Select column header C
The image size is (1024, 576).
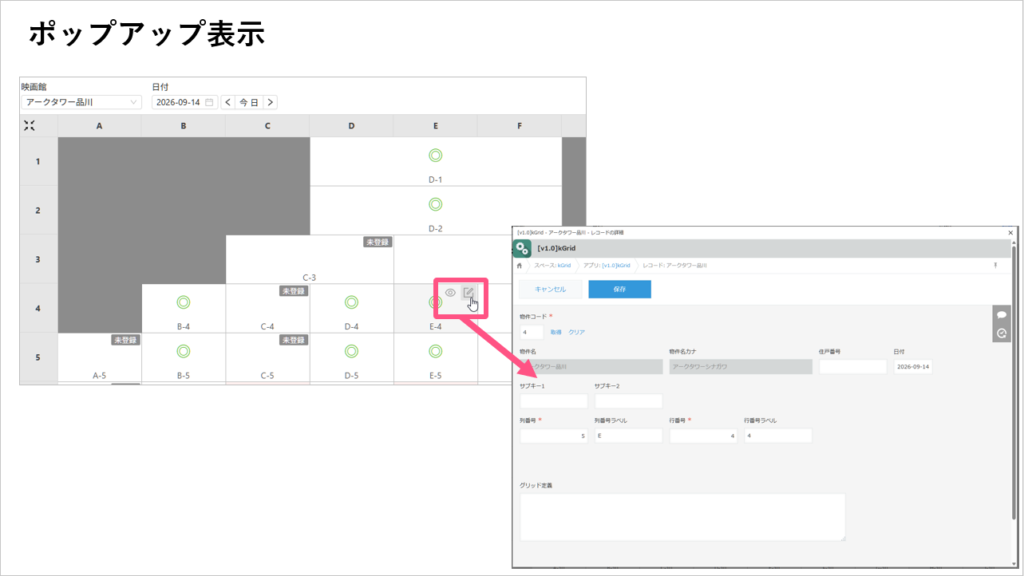(268, 125)
